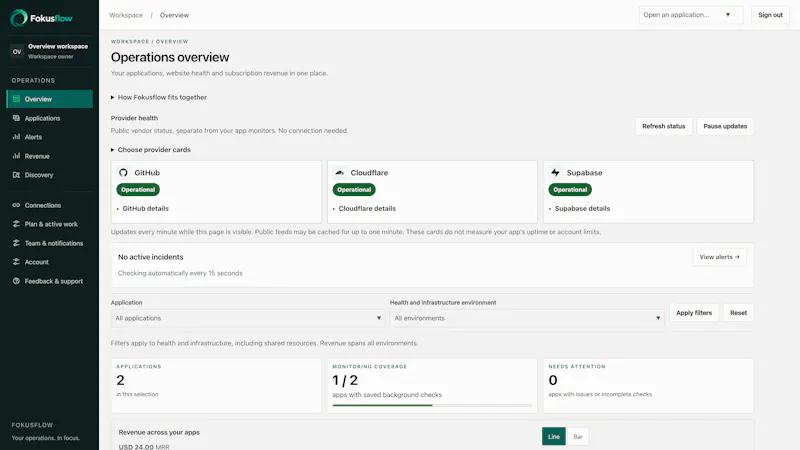The image size is (800, 450).
Task: Click the OV workspace avatar
Action: click(17, 52)
